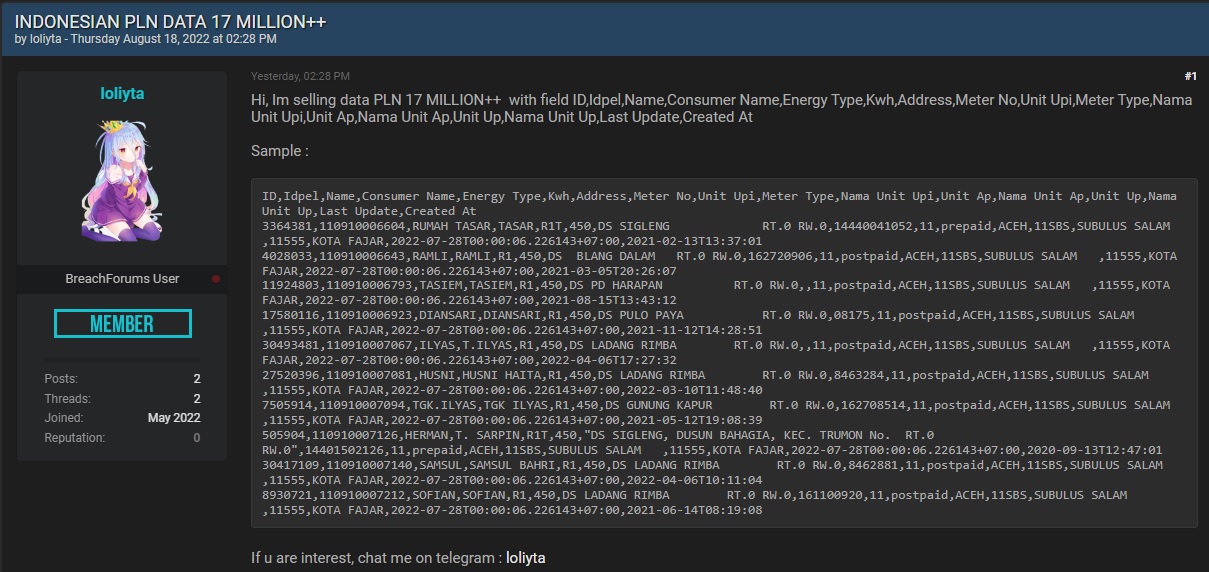The height and width of the screenshot is (572, 1209).
Task: Click the 'Threads:' label
Action: 66,398
